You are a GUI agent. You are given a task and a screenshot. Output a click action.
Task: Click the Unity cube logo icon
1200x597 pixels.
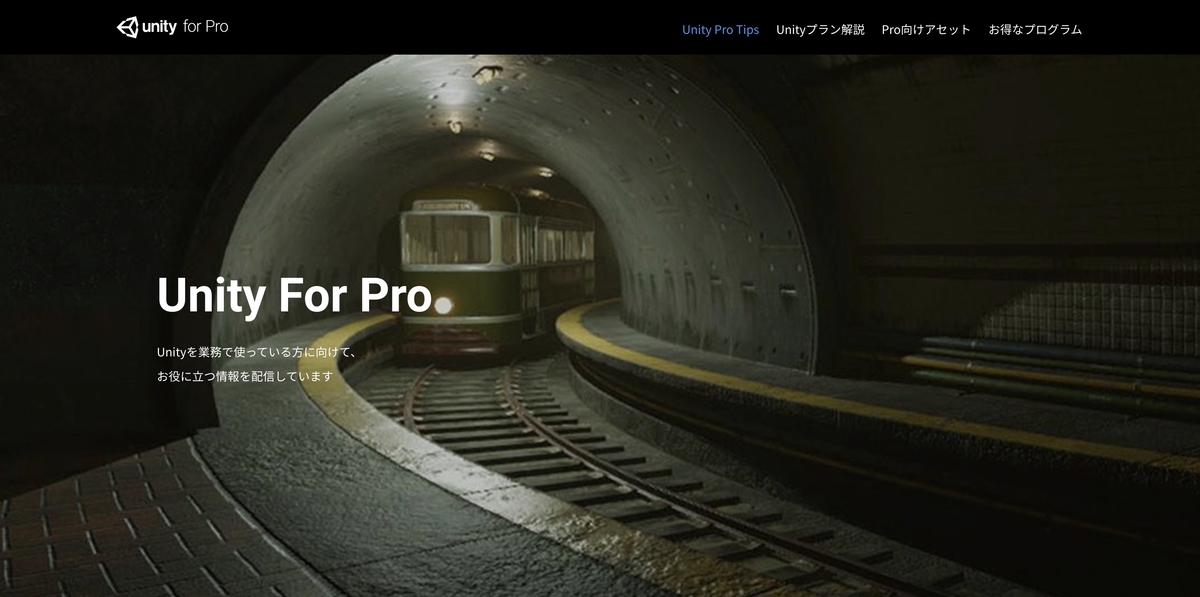127,27
